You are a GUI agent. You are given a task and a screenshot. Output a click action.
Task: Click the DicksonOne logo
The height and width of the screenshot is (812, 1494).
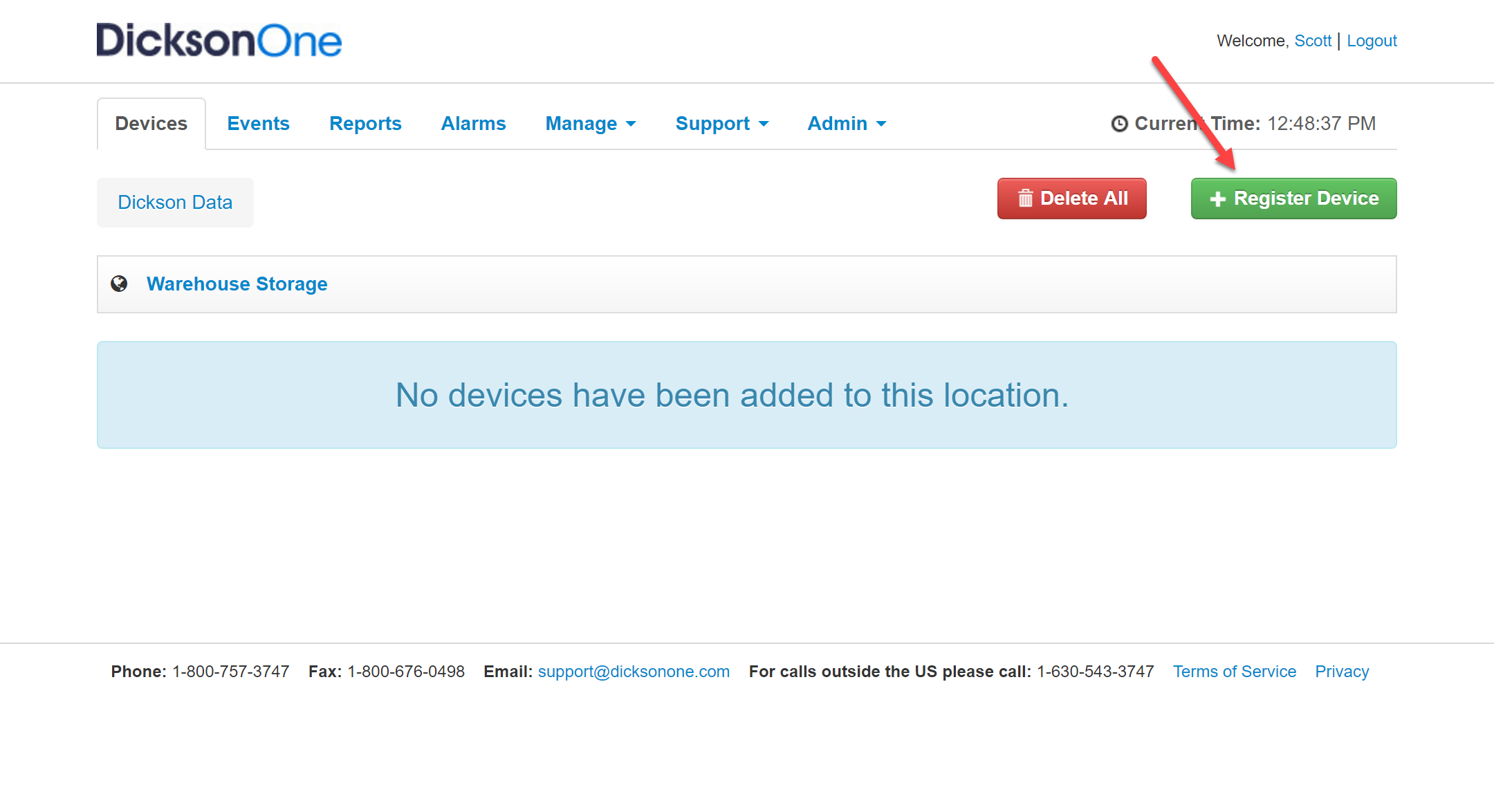pos(219,40)
